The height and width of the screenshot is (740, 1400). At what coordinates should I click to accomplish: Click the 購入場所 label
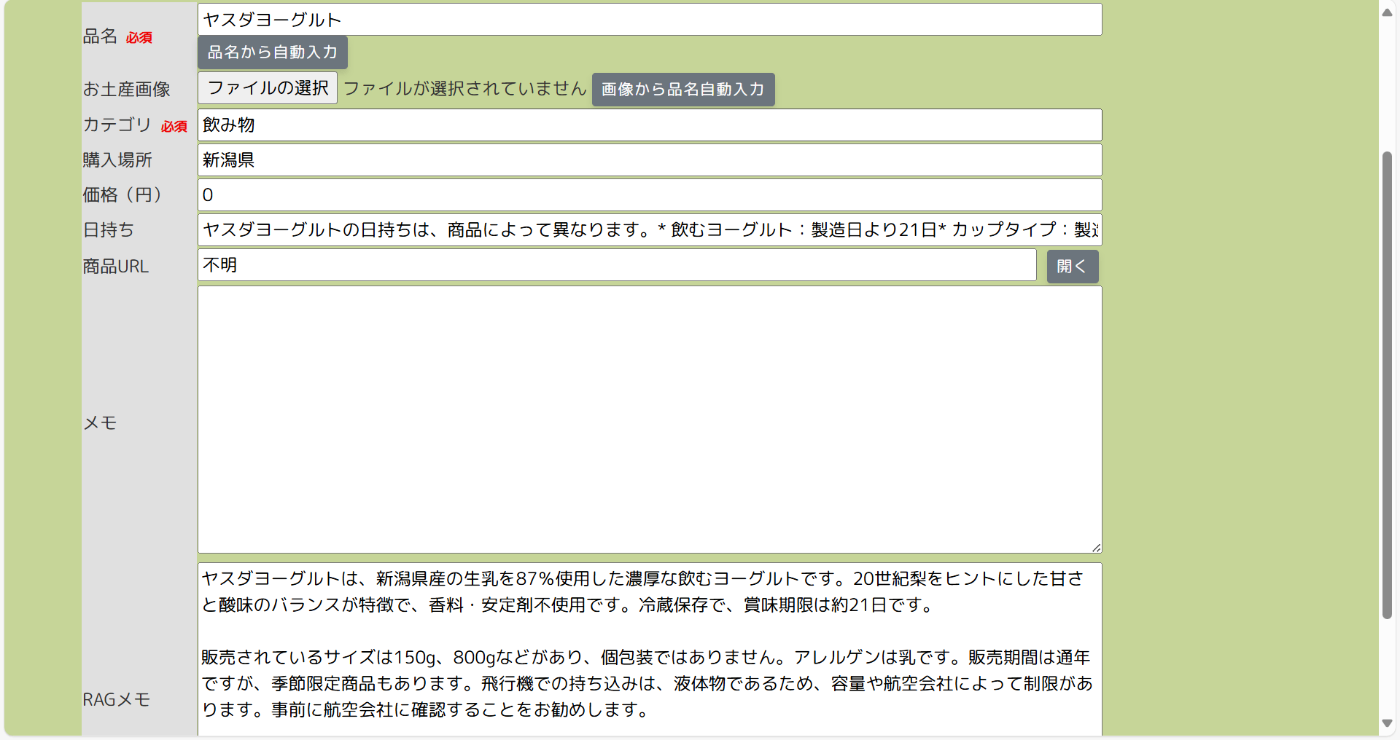coord(117,160)
